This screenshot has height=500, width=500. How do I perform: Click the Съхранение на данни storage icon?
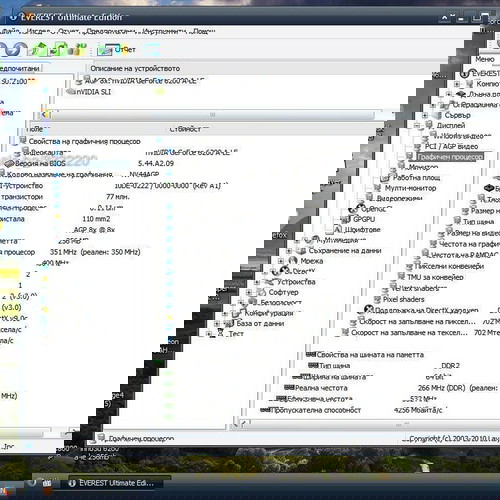[301, 250]
